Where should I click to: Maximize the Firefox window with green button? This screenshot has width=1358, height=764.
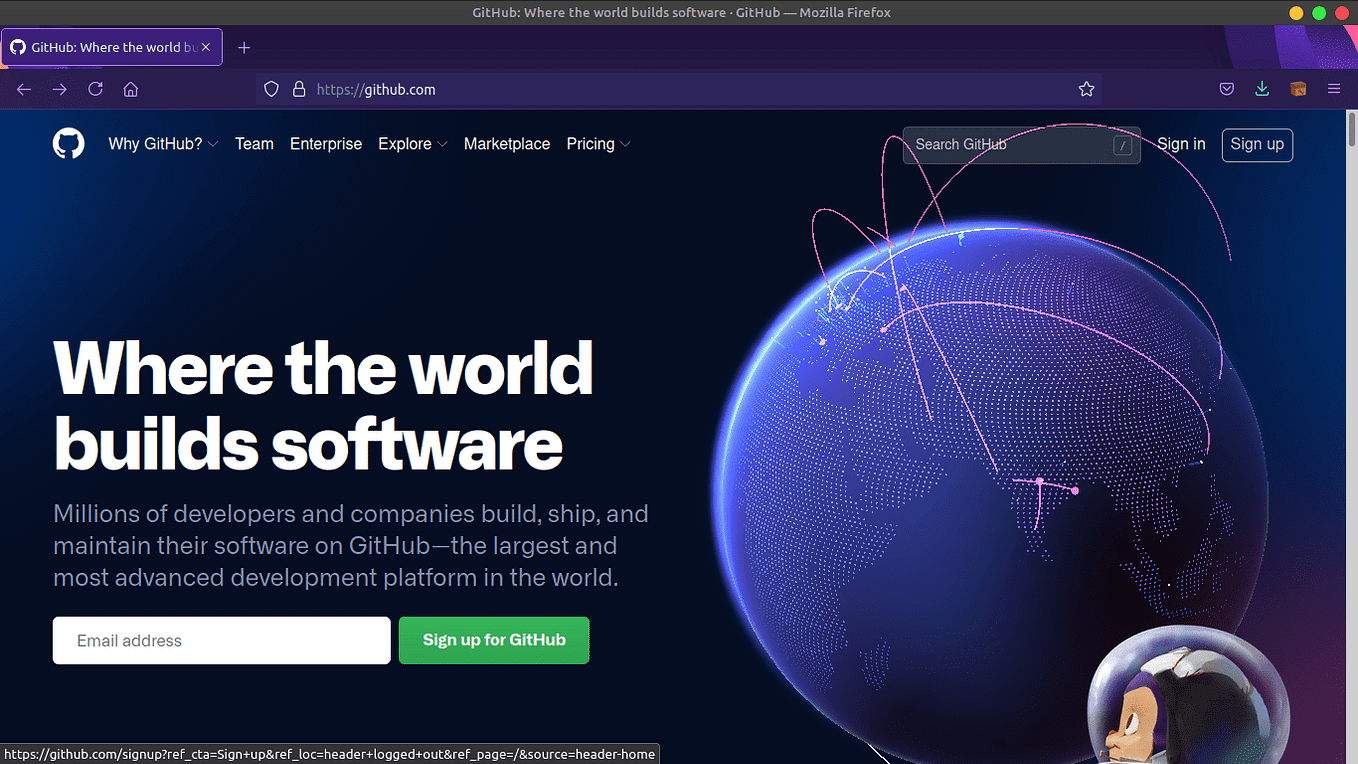pyautogui.click(x=1319, y=13)
